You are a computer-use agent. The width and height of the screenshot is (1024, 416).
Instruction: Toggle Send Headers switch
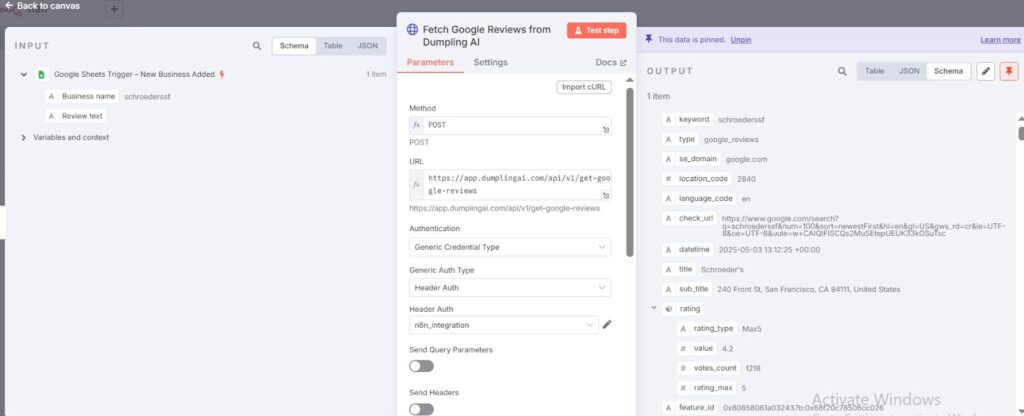point(421,409)
